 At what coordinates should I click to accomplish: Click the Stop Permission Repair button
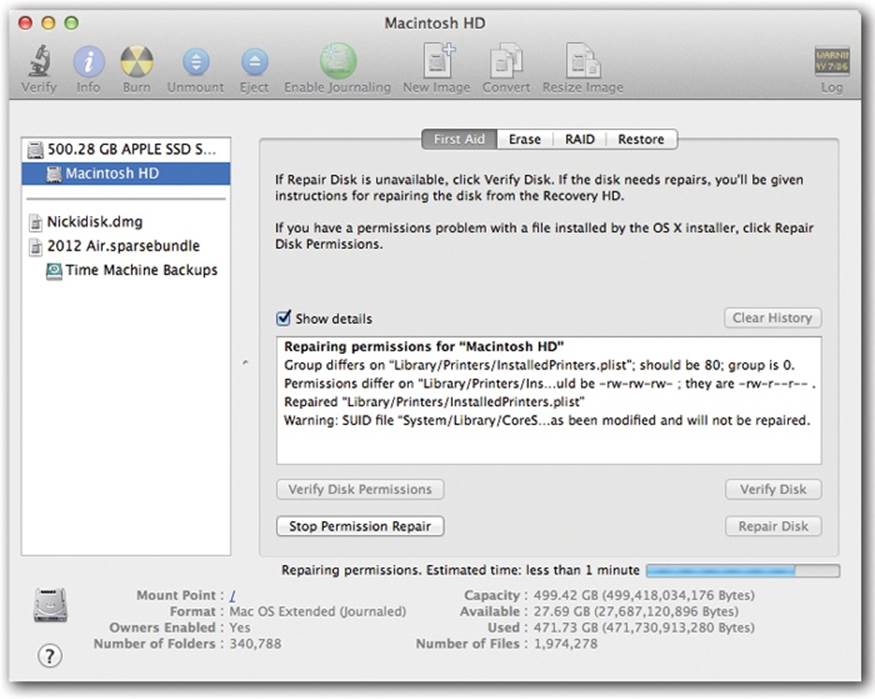[360, 526]
